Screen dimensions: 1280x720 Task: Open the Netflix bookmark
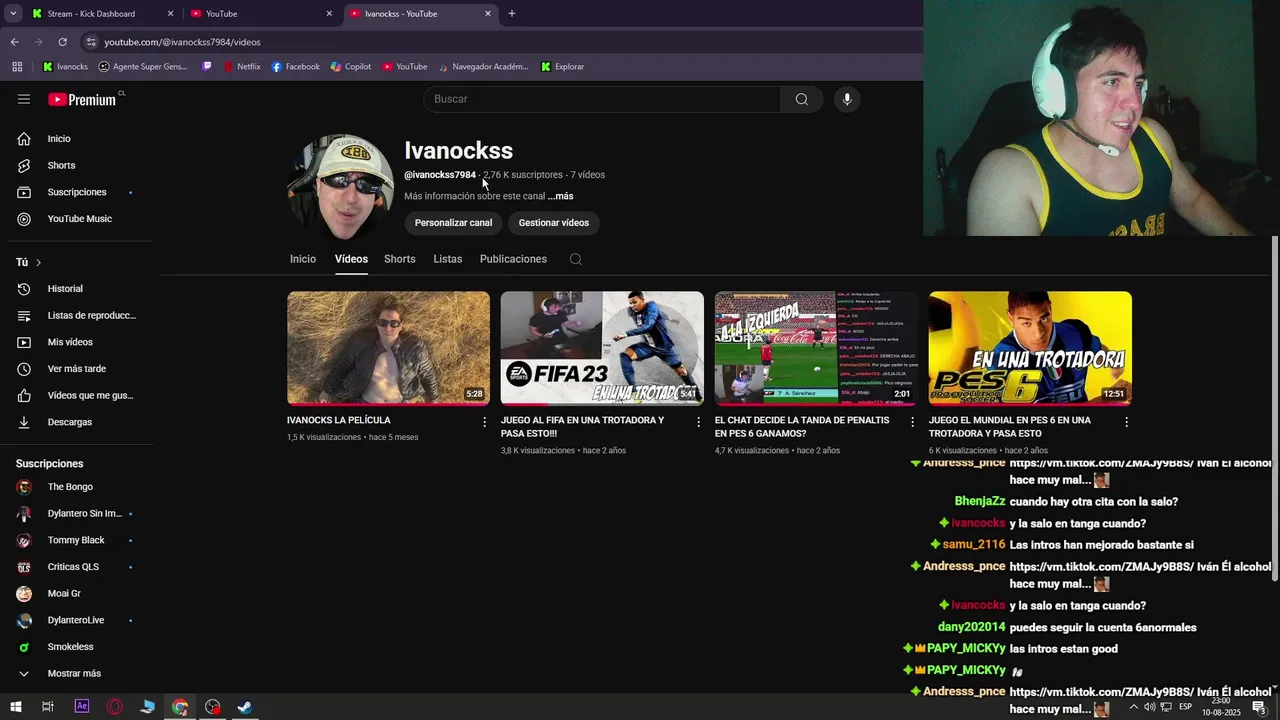point(241,67)
